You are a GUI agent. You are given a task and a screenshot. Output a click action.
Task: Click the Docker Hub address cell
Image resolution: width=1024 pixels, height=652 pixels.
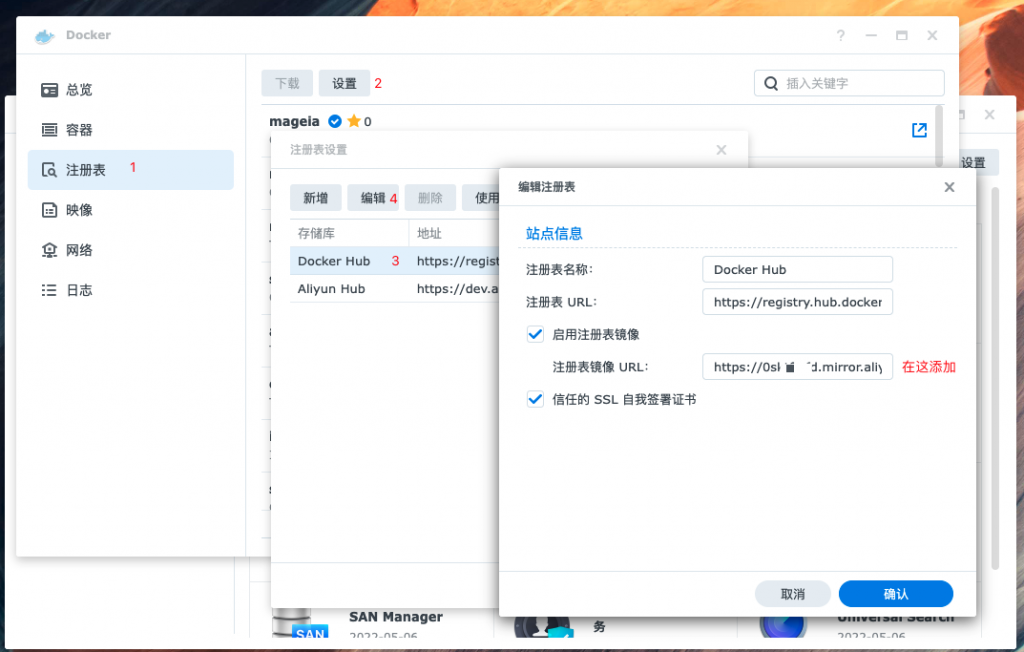458,261
